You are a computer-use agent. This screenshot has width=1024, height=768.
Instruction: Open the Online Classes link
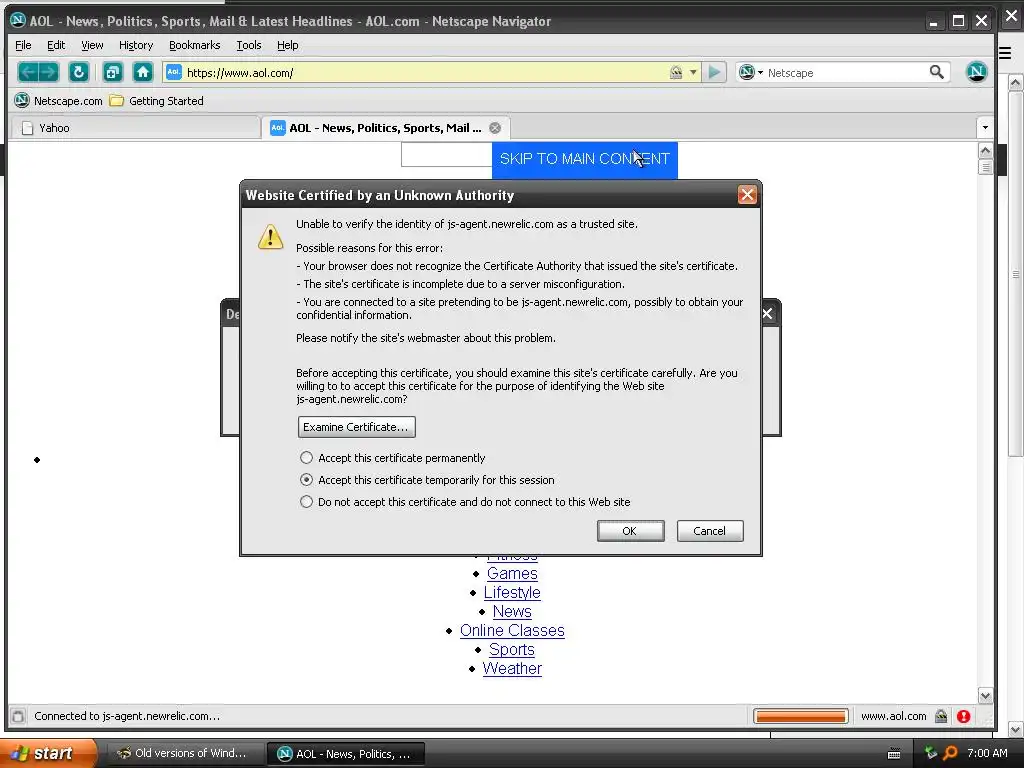[x=512, y=630]
